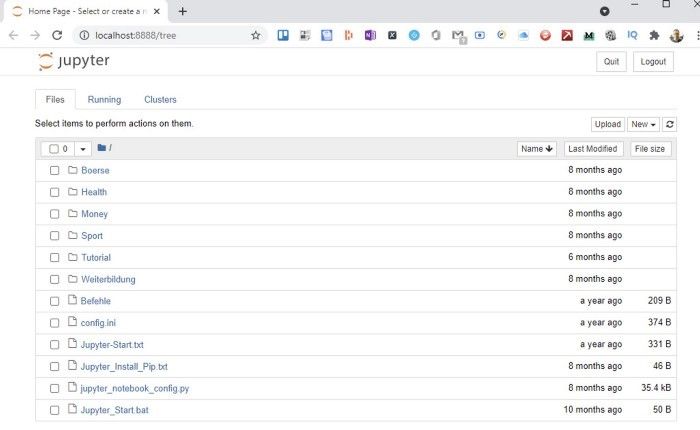The image size is (700, 430).
Task: Open the Befehle file
Action: pos(96,301)
